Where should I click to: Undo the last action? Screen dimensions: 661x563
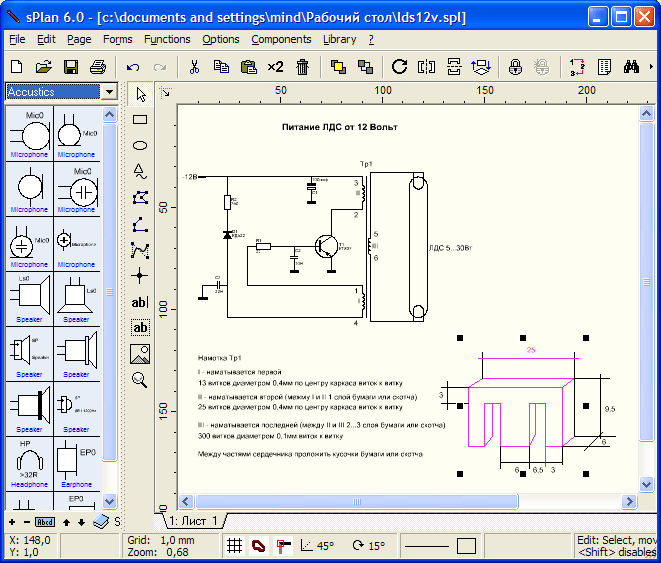point(133,67)
